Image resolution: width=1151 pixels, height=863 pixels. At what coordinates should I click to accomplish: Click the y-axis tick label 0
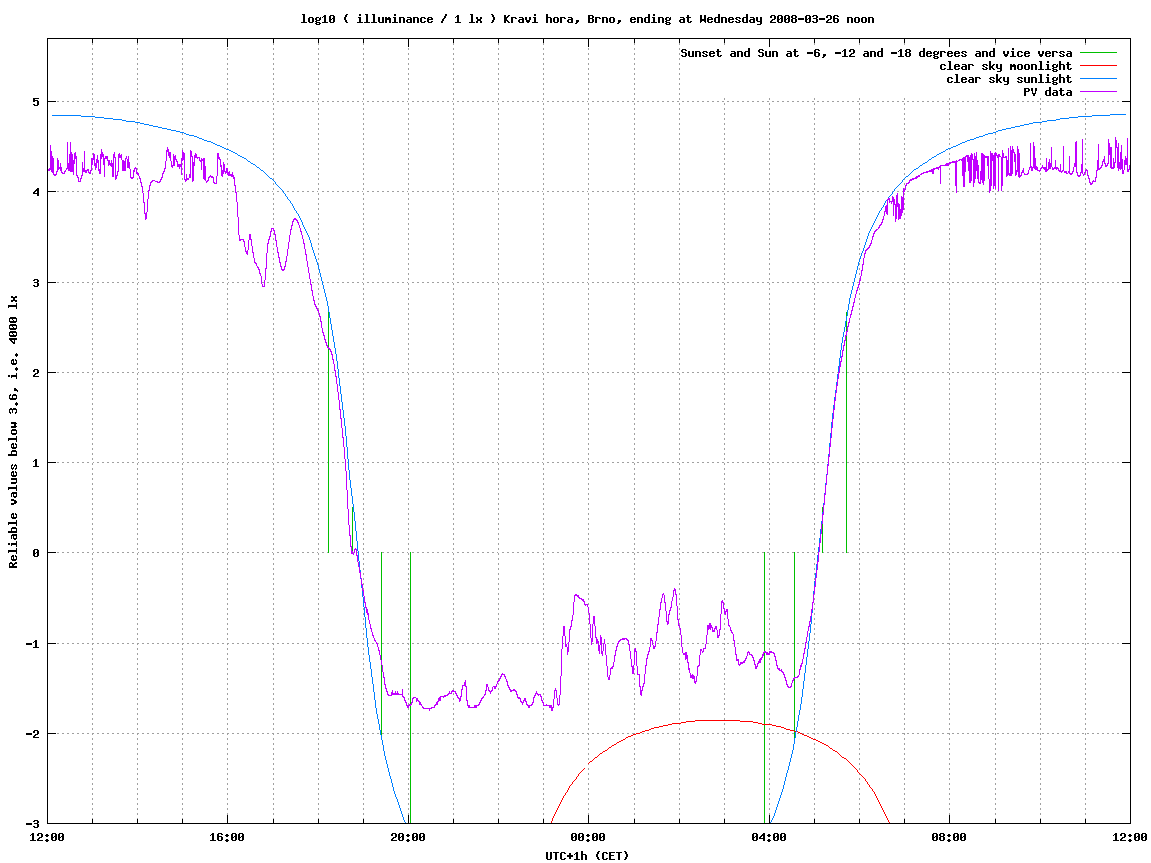point(36,553)
